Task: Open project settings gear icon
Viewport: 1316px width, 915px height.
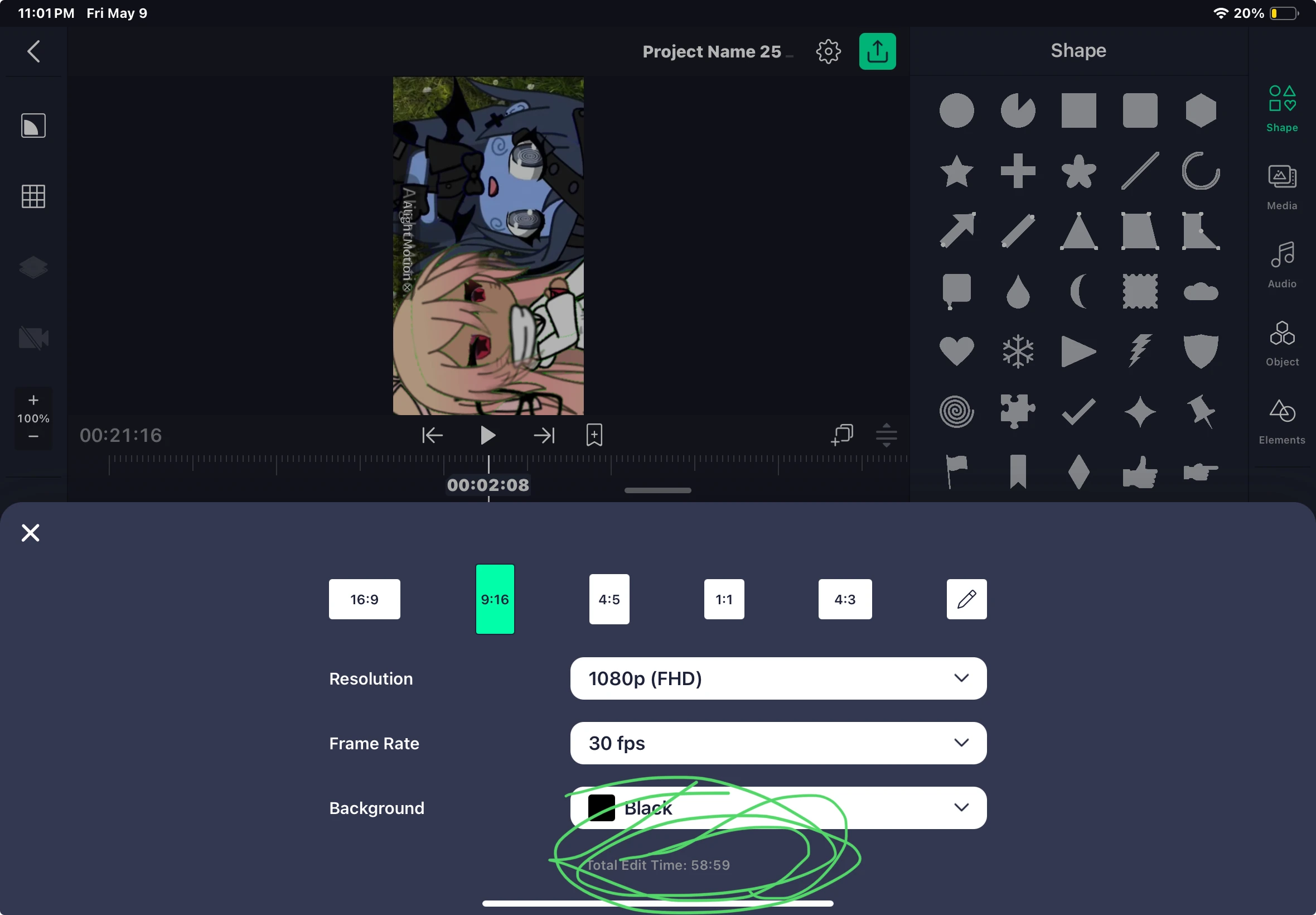Action: pos(828,51)
